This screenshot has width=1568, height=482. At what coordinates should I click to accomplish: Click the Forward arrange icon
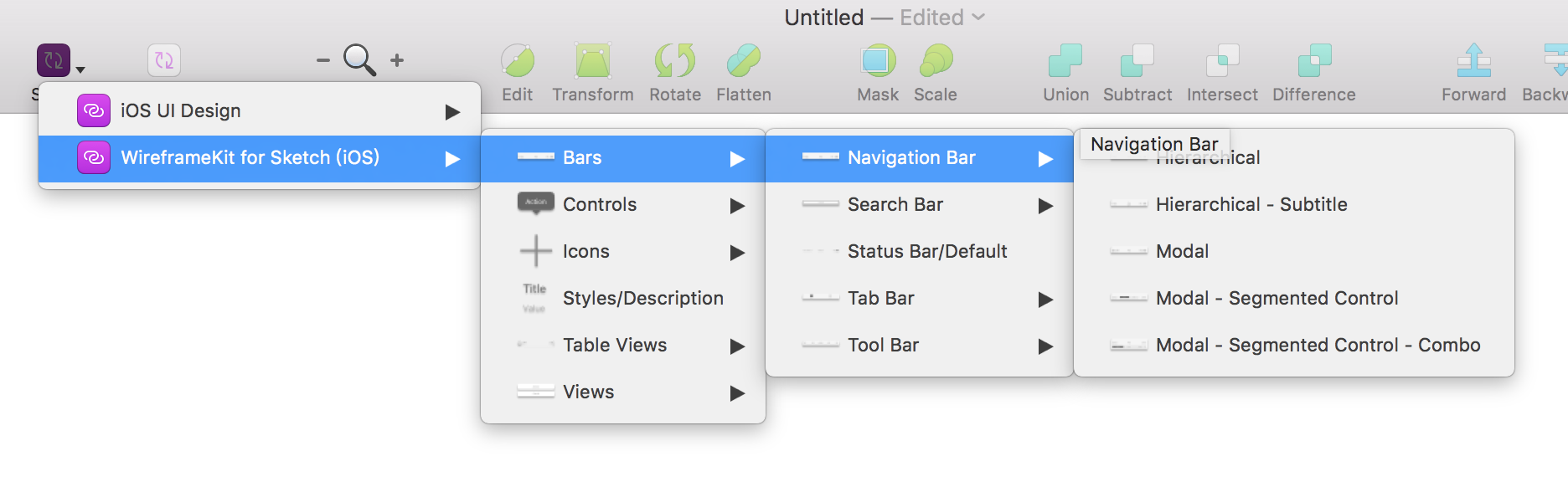pyautogui.click(x=1474, y=60)
